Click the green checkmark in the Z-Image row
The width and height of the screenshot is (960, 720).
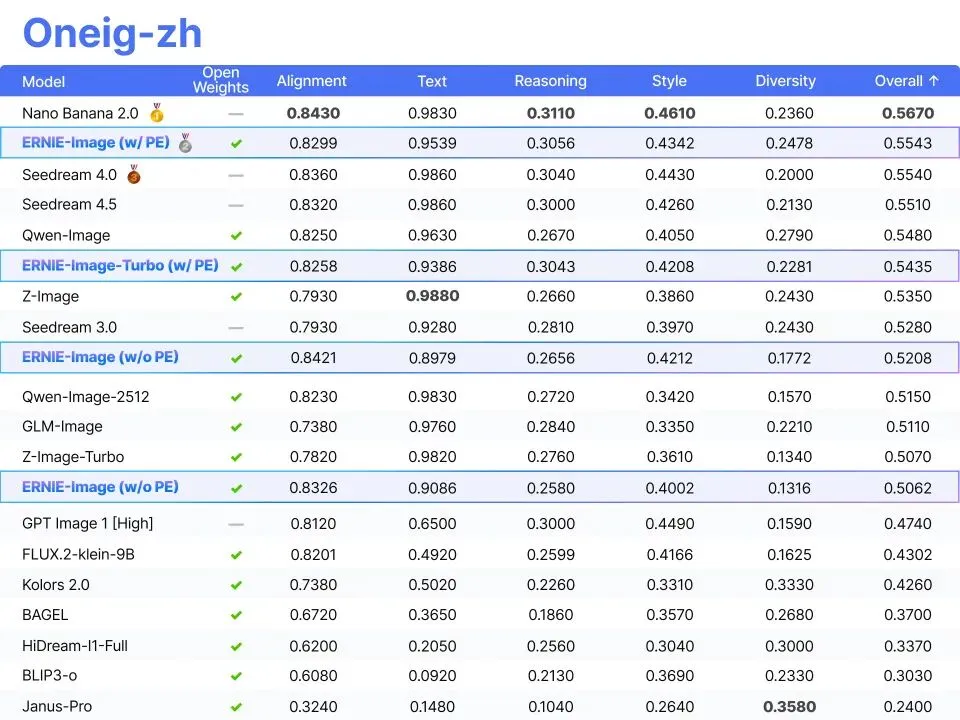[236, 297]
